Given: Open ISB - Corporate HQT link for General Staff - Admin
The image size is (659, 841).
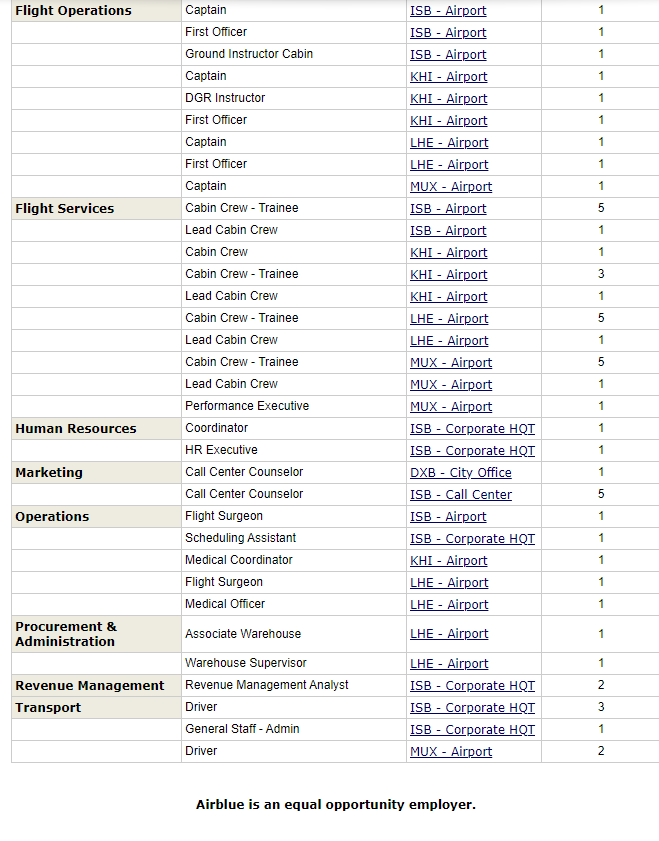Looking at the screenshot, I should click(x=472, y=729).
